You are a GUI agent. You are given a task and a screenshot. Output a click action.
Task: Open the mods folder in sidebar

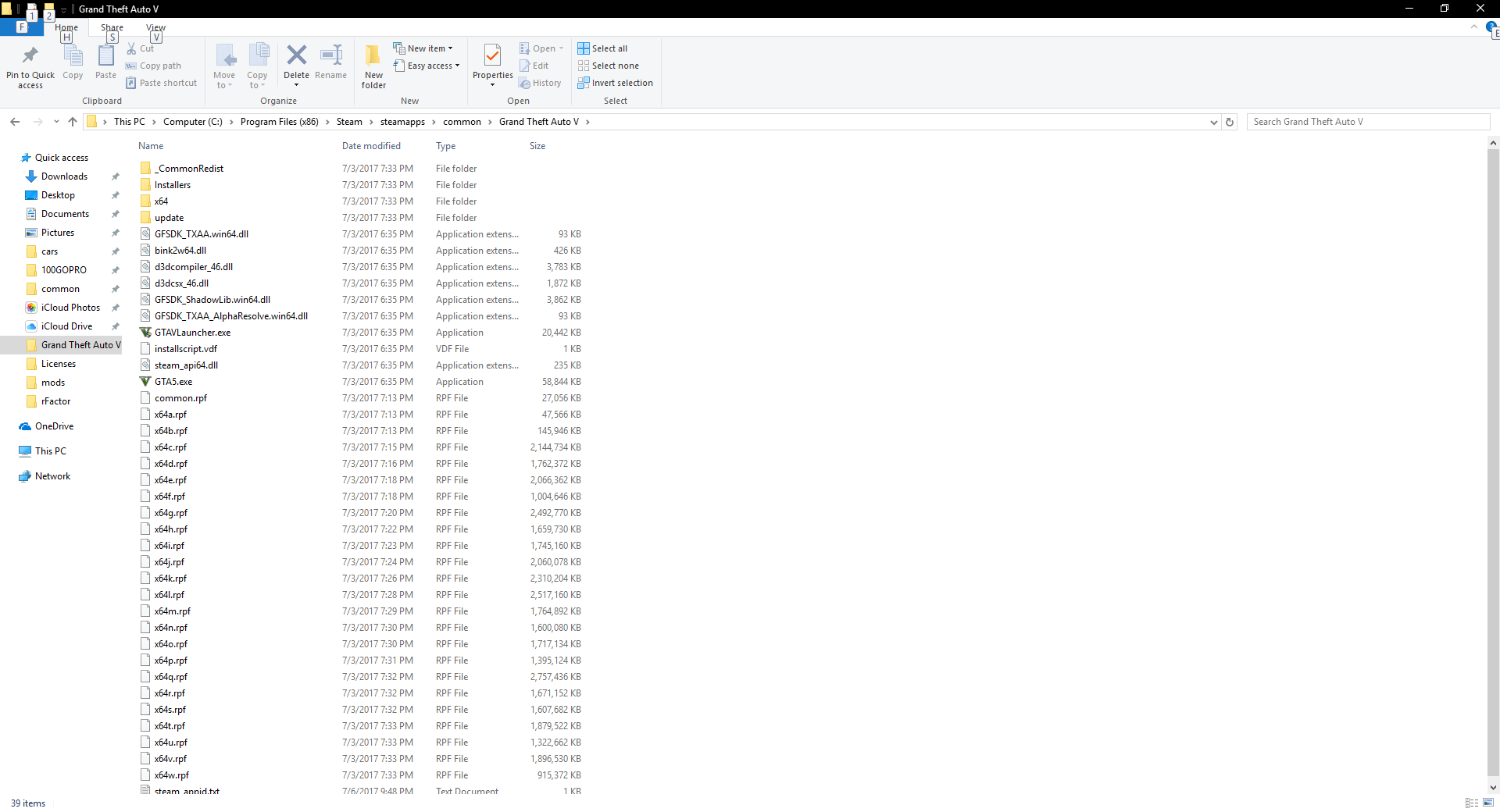coord(53,383)
